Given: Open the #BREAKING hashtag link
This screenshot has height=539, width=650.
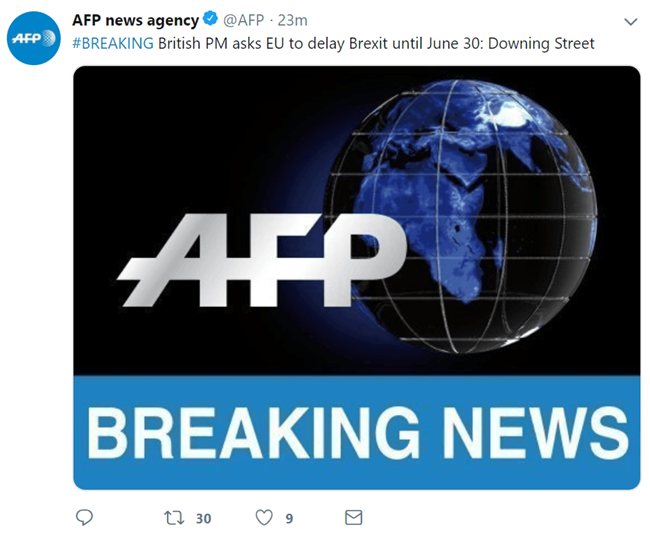Looking at the screenshot, I should tap(113, 43).
